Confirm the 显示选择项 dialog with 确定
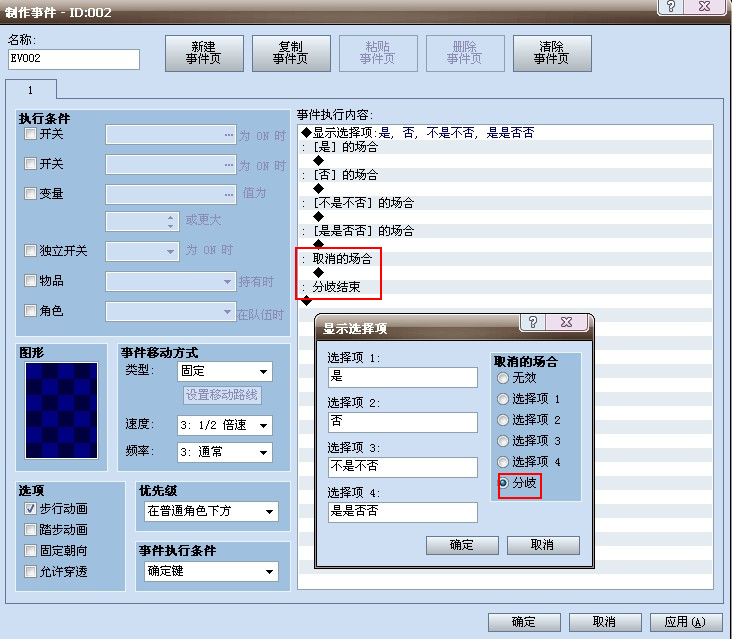This screenshot has height=639, width=732. [462, 545]
